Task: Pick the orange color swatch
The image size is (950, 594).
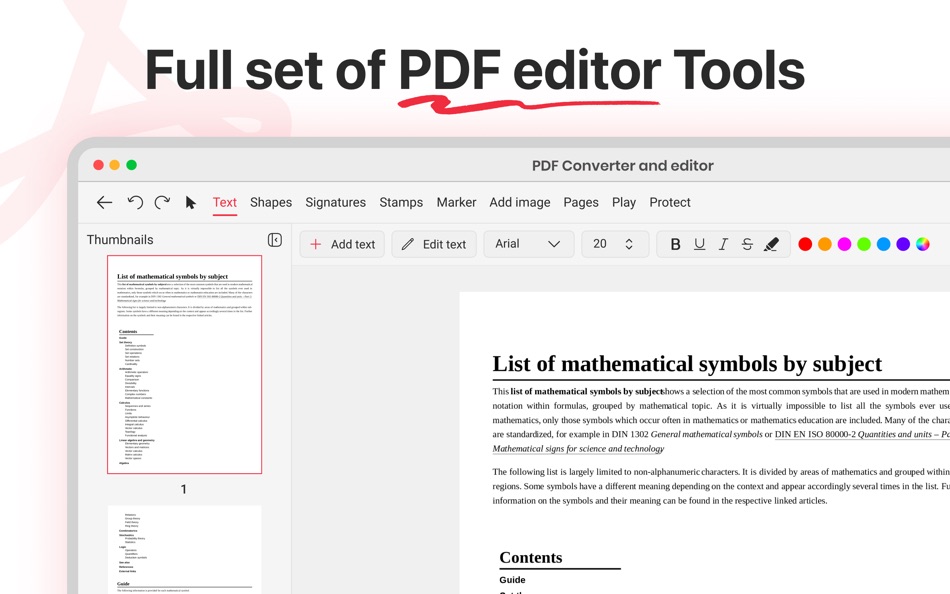Action: tap(825, 244)
